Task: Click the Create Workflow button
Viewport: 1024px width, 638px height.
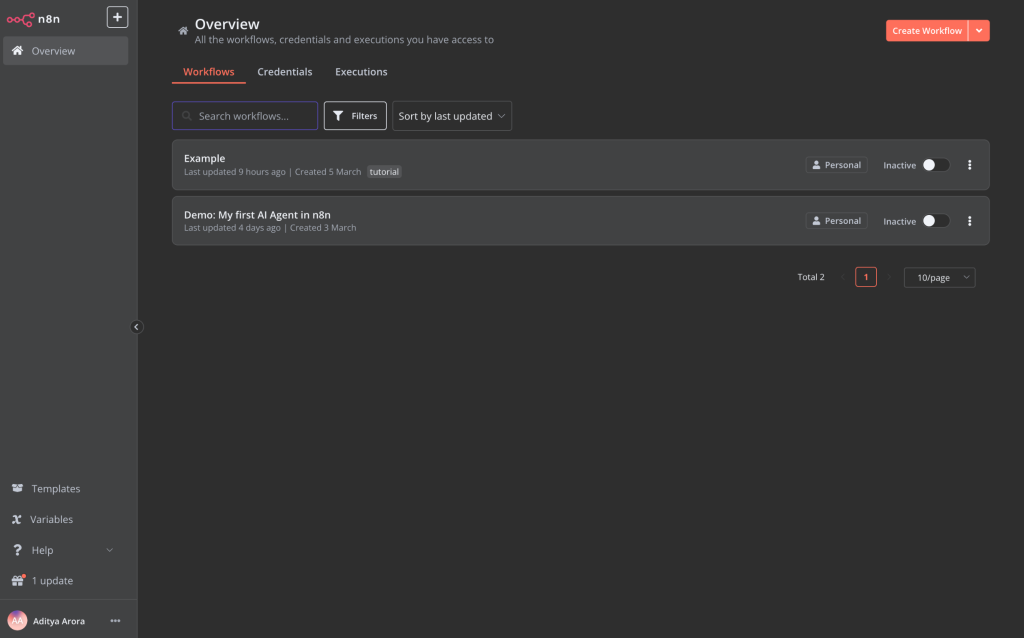Action: pos(927,31)
